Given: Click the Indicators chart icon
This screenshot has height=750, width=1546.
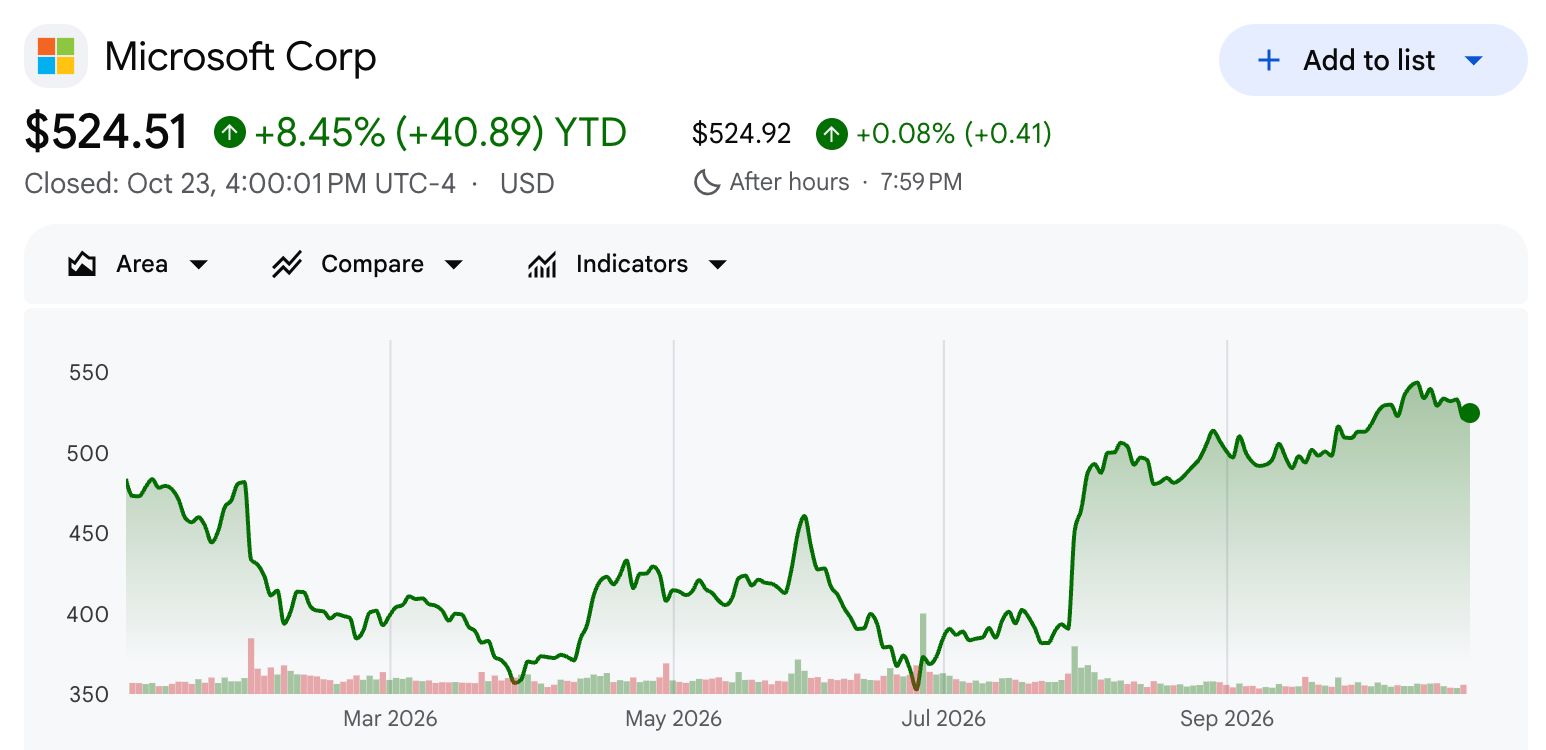Looking at the screenshot, I should [542, 264].
